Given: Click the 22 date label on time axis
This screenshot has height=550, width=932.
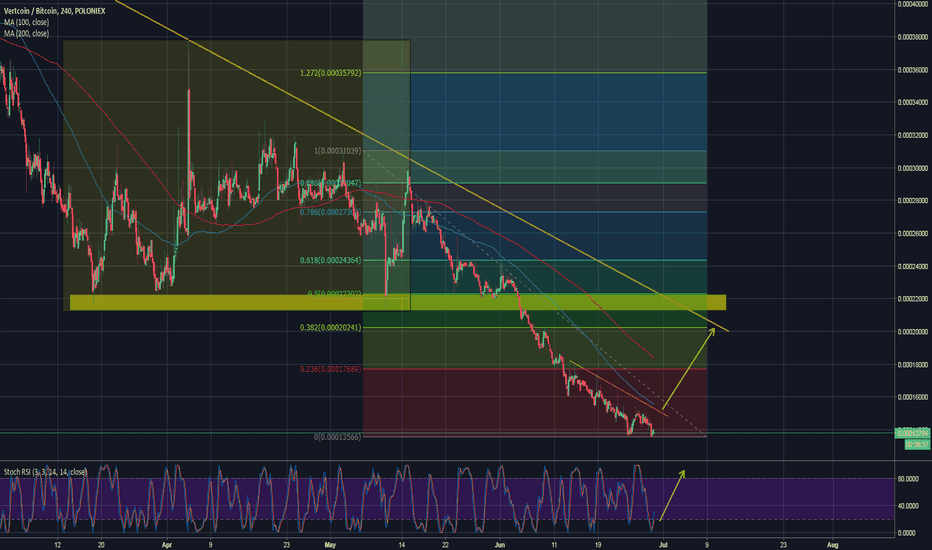Looking at the screenshot, I should pyautogui.click(x=445, y=545).
